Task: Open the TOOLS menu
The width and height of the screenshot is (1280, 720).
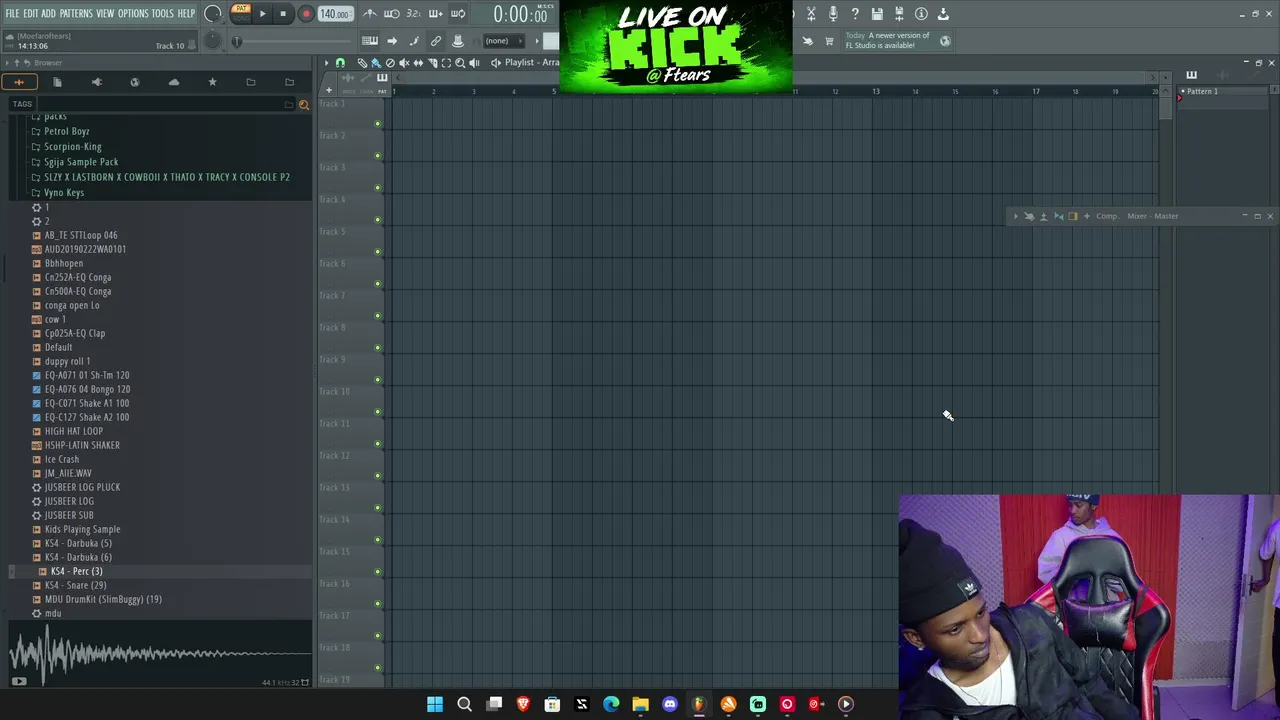Action: (163, 14)
